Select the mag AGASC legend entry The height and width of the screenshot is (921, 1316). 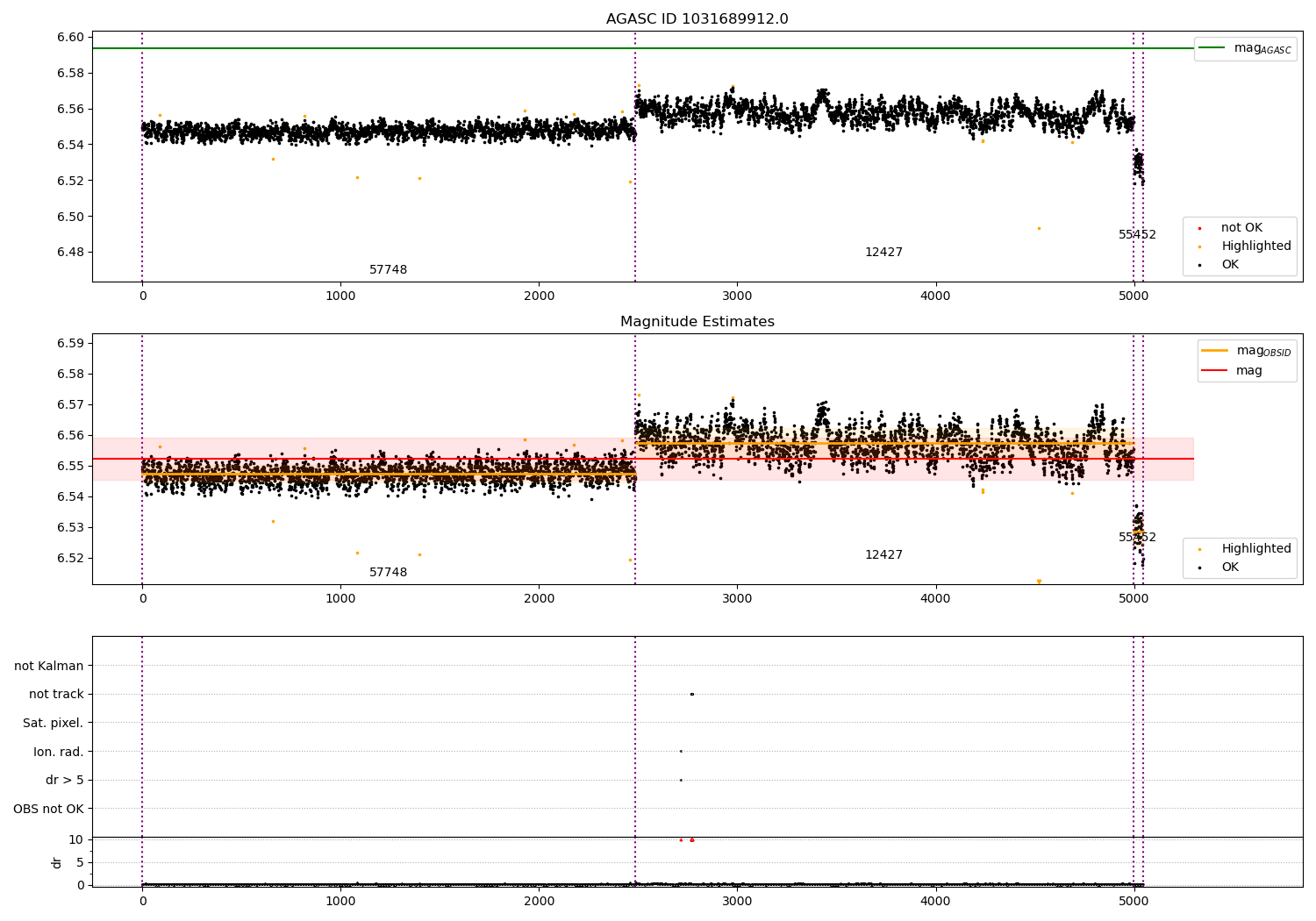[1246, 48]
